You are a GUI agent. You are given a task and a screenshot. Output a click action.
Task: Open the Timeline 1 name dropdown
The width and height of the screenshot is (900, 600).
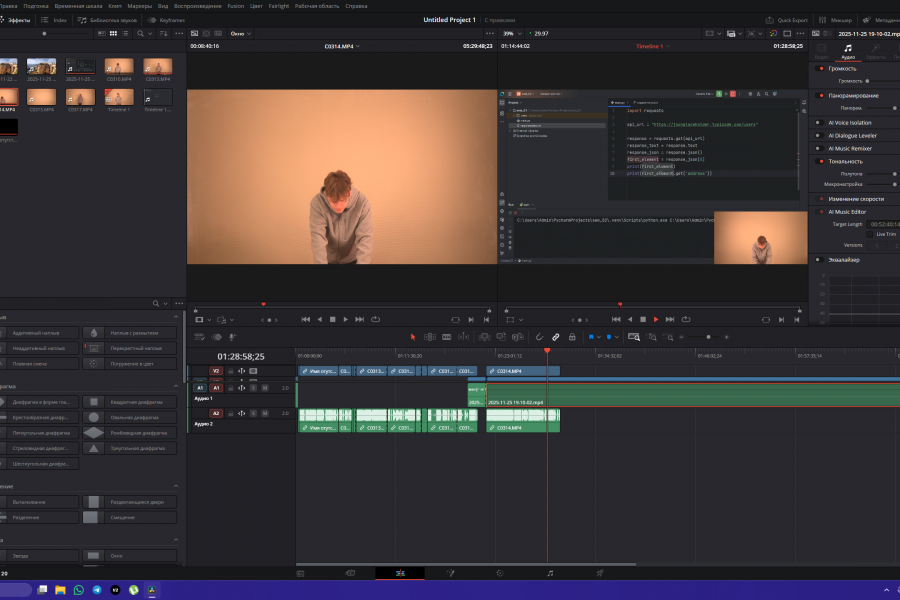click(652, 46)
